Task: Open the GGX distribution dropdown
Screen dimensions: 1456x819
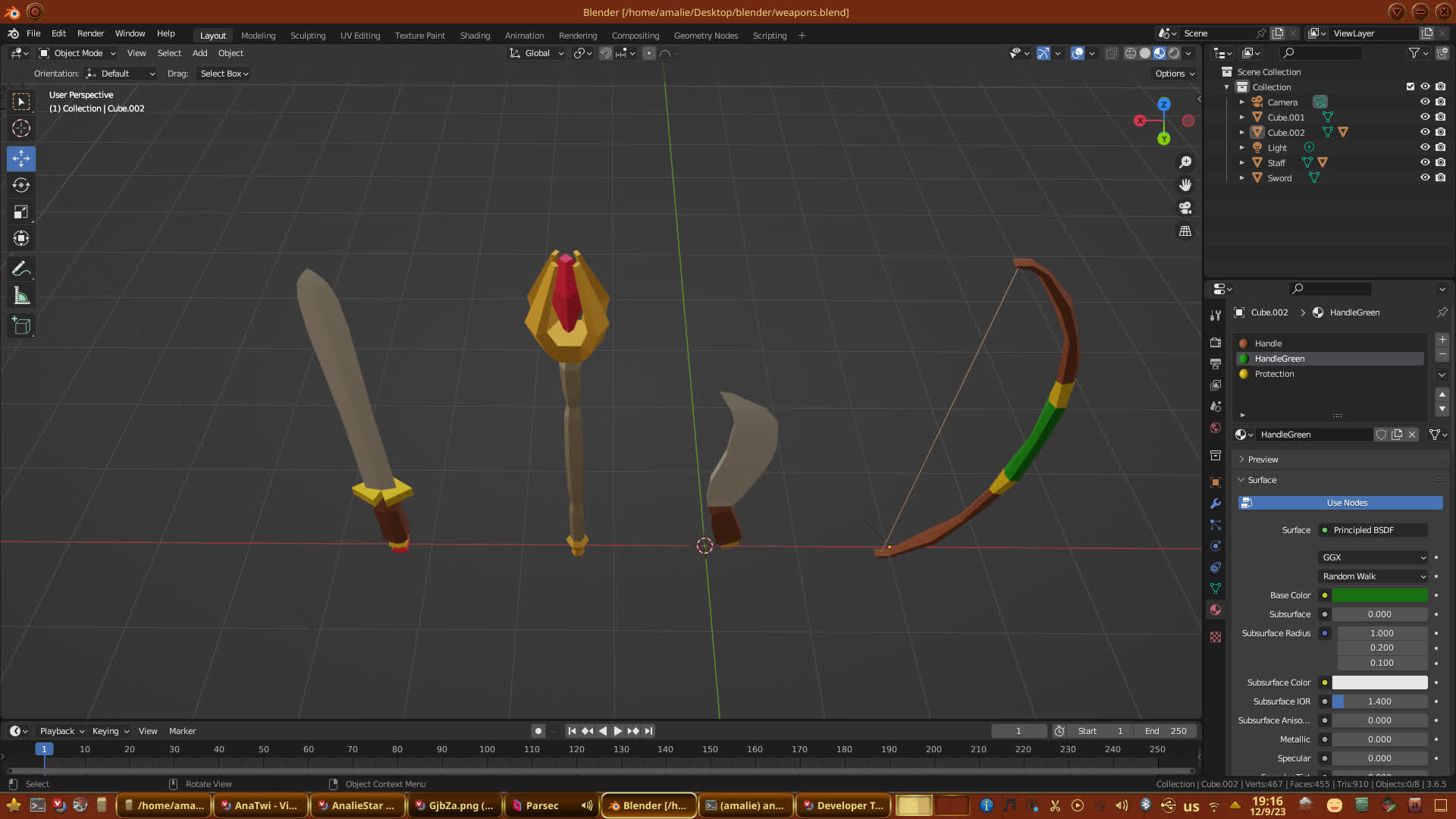Action: pyautogui.click(x=1373, y=557)
